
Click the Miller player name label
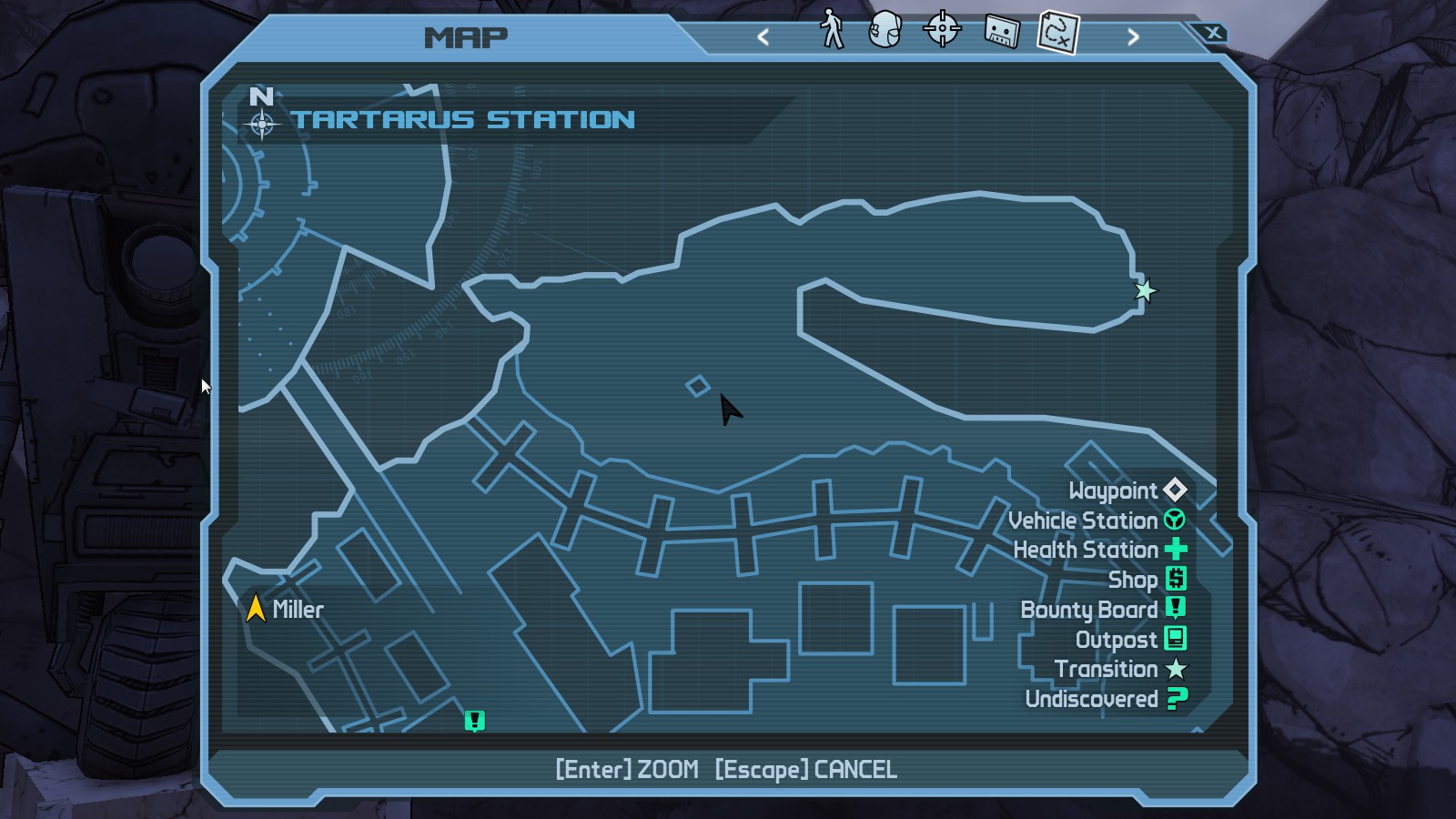[x=298, y=610]
